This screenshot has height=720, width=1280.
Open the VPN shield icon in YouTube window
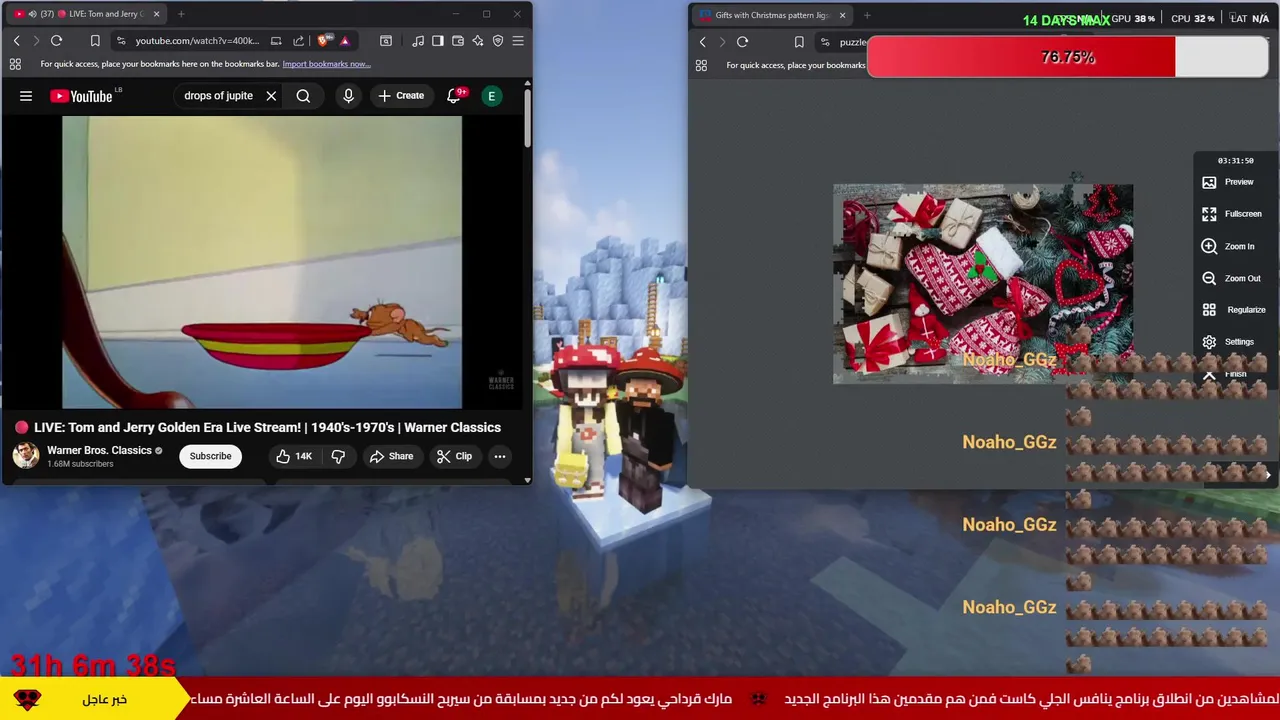pyautogui.click(x=498, y=41)
